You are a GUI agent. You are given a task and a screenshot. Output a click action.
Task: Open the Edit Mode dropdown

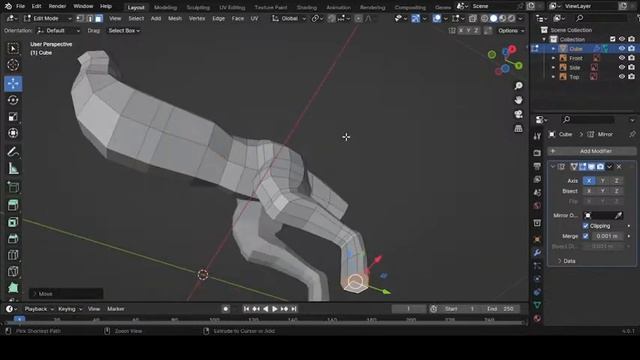48,18
